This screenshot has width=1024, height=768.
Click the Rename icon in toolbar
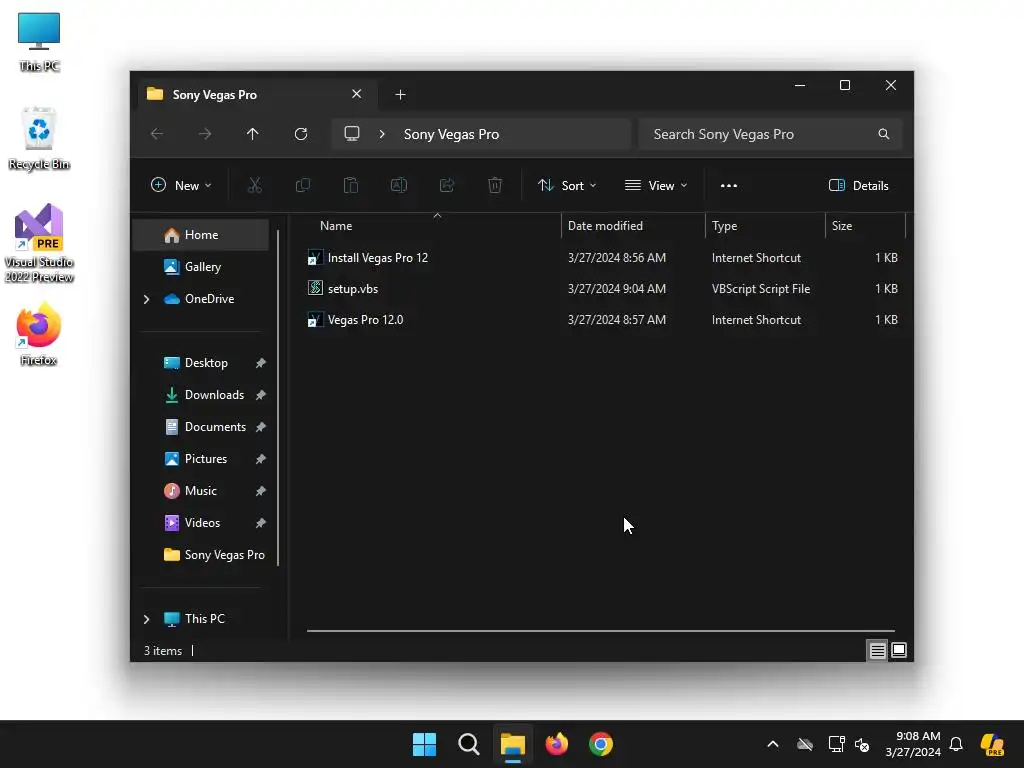pyautogui.click(x=398, y=185)
